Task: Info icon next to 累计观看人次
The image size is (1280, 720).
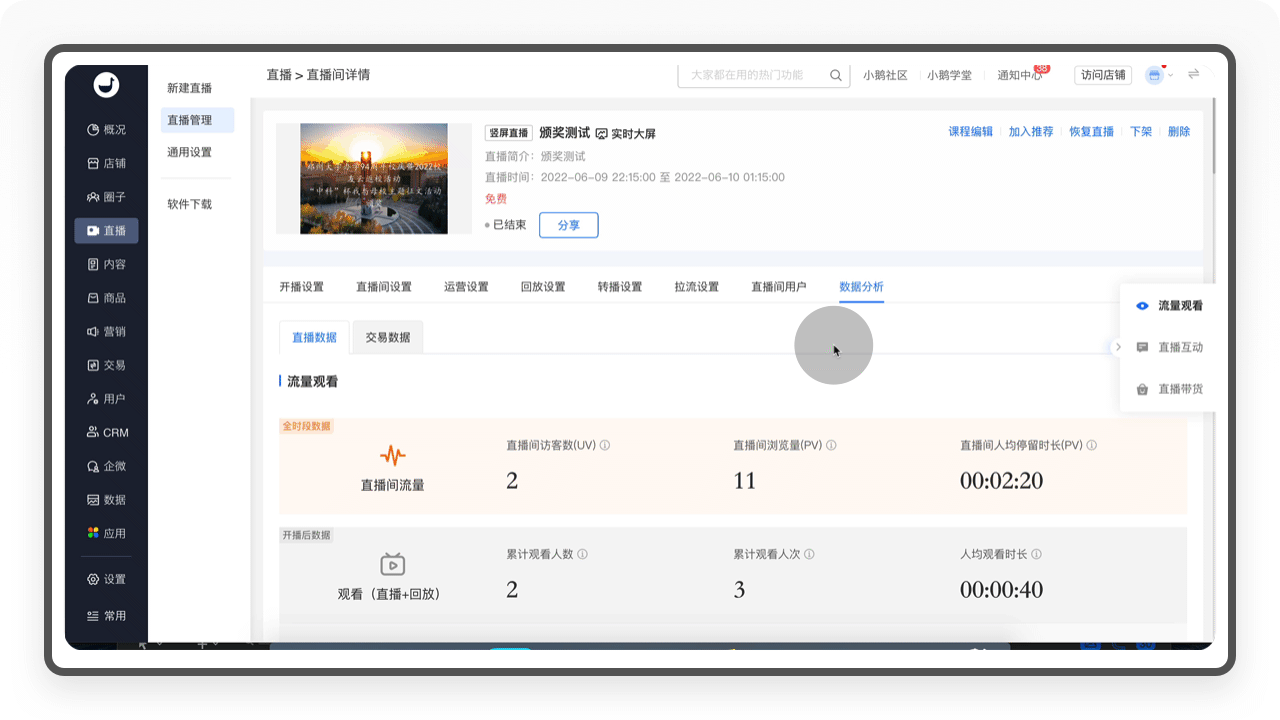Action: [x=809, y=554]
